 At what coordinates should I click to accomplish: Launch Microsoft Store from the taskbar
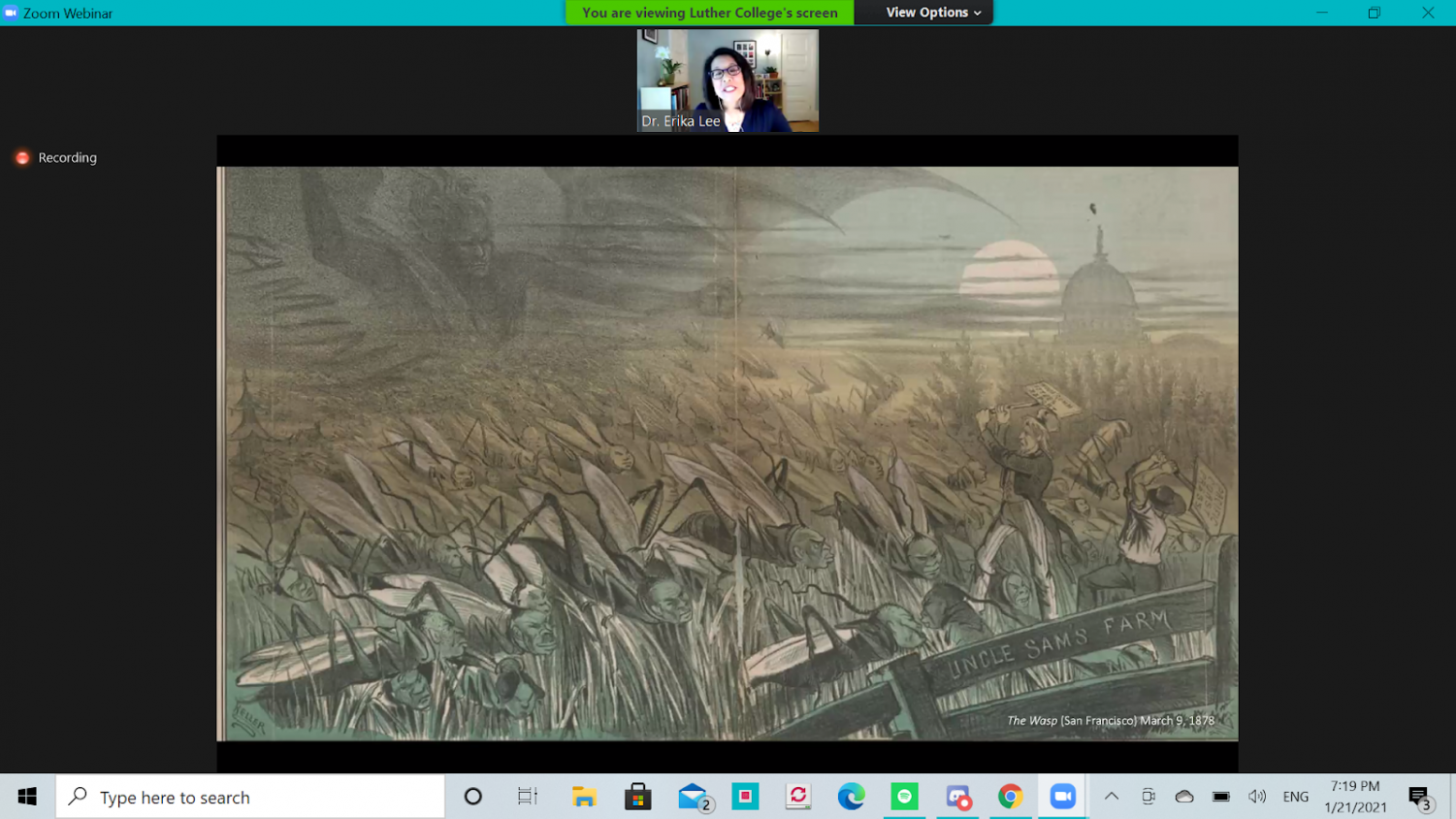[637, 797]
